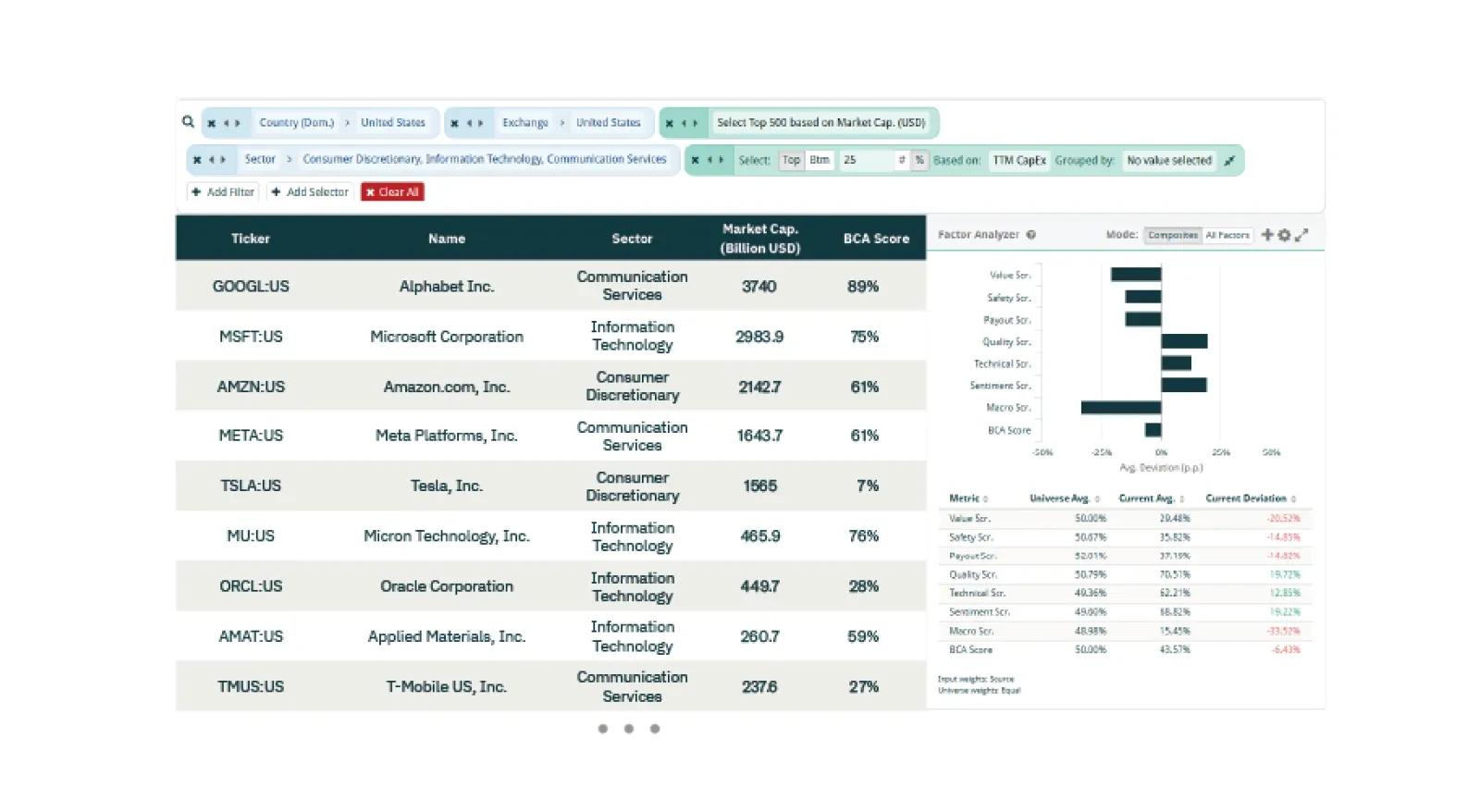Viewport: 1480px width, 812px height.
Task: Click the Add Filter button
Action: click(x=223, y=192)
